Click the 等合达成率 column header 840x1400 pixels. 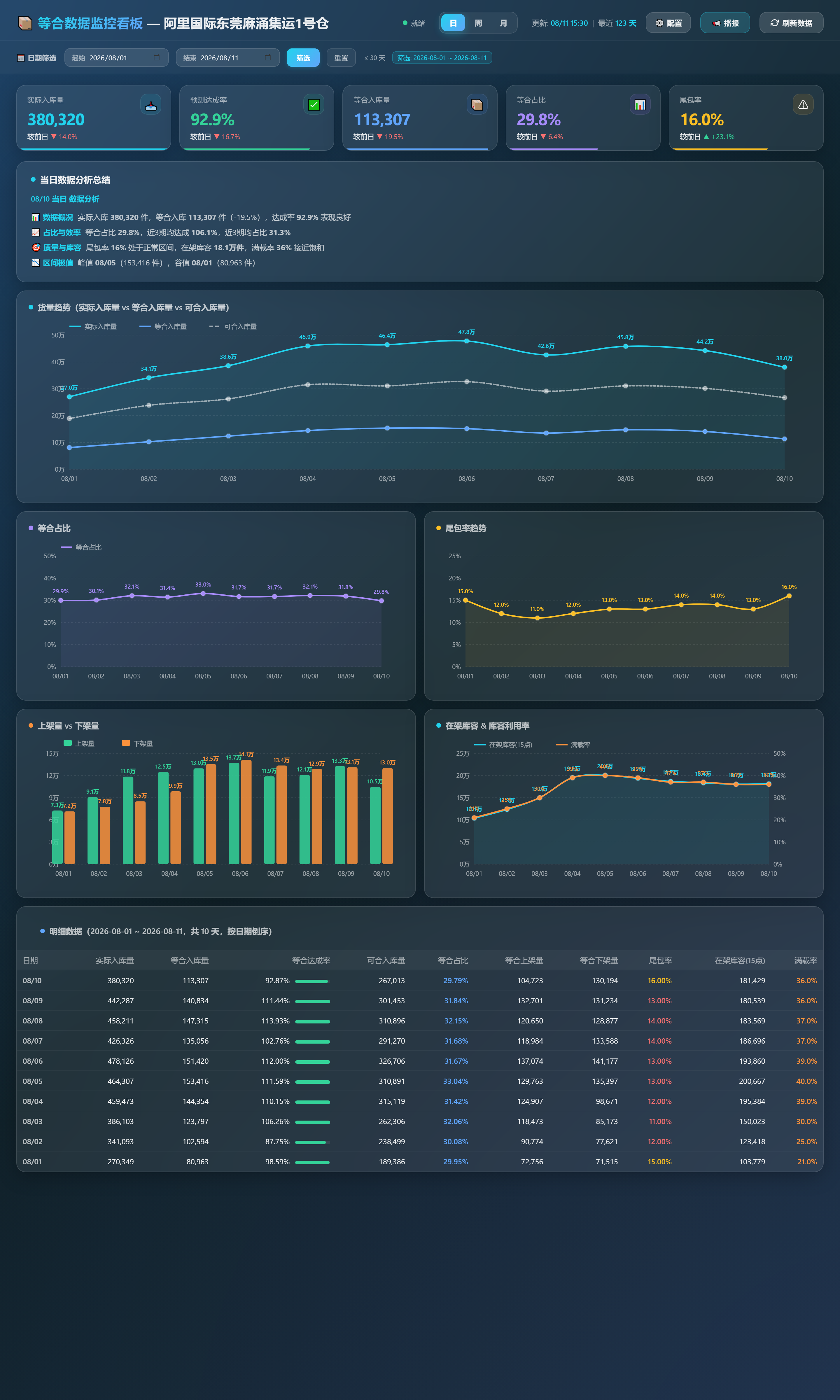(x=311, y=960)
